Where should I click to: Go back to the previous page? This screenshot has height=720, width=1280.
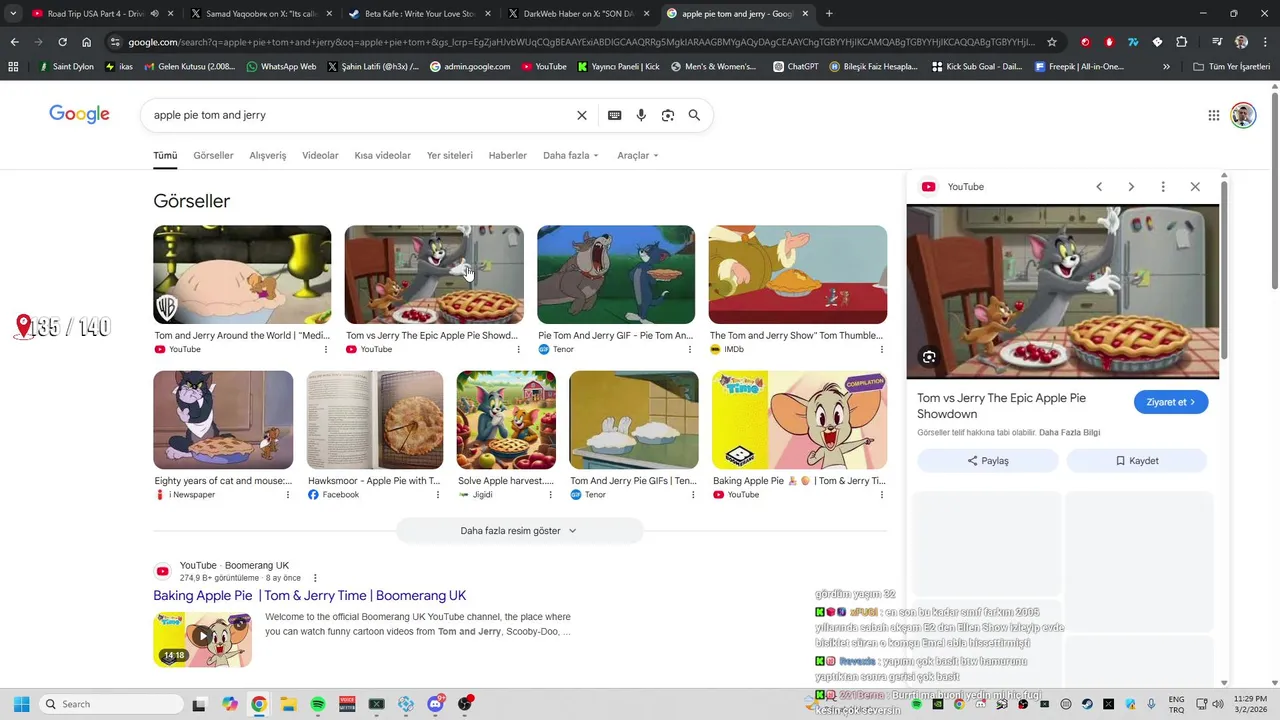point(14,42)
